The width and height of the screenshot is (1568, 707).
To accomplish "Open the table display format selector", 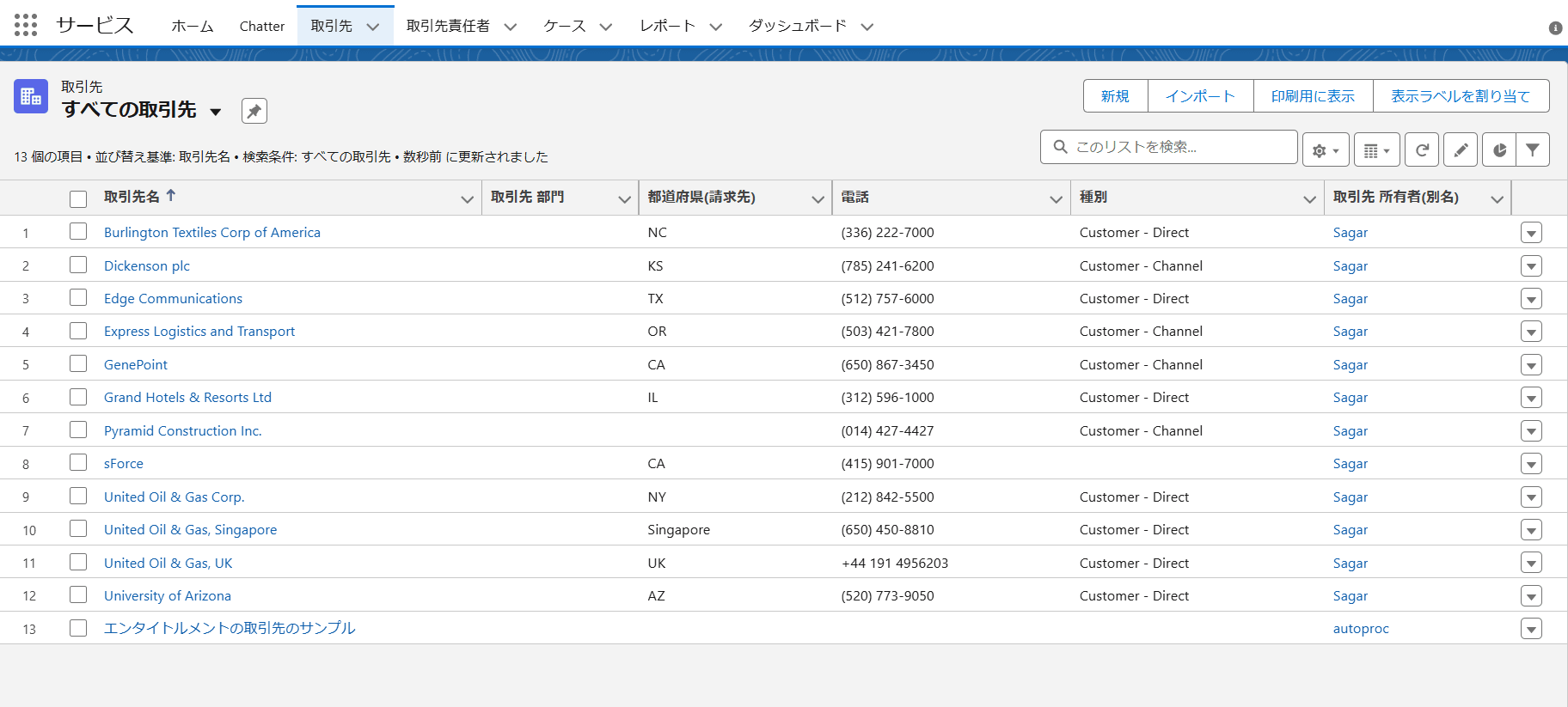I will [1377, 149].
